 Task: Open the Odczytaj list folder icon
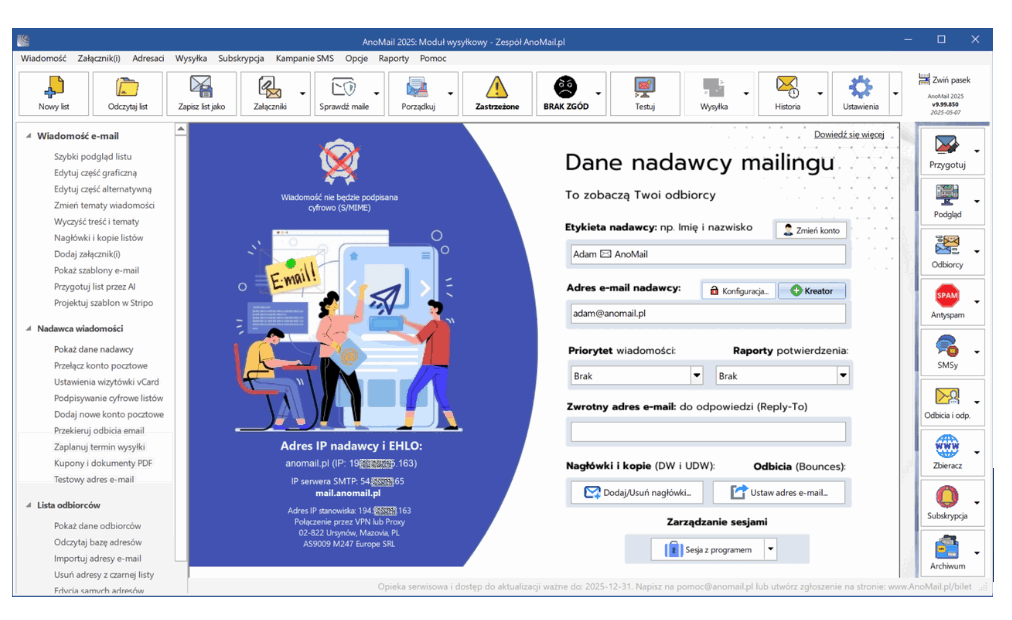click(x=128, y=87)
